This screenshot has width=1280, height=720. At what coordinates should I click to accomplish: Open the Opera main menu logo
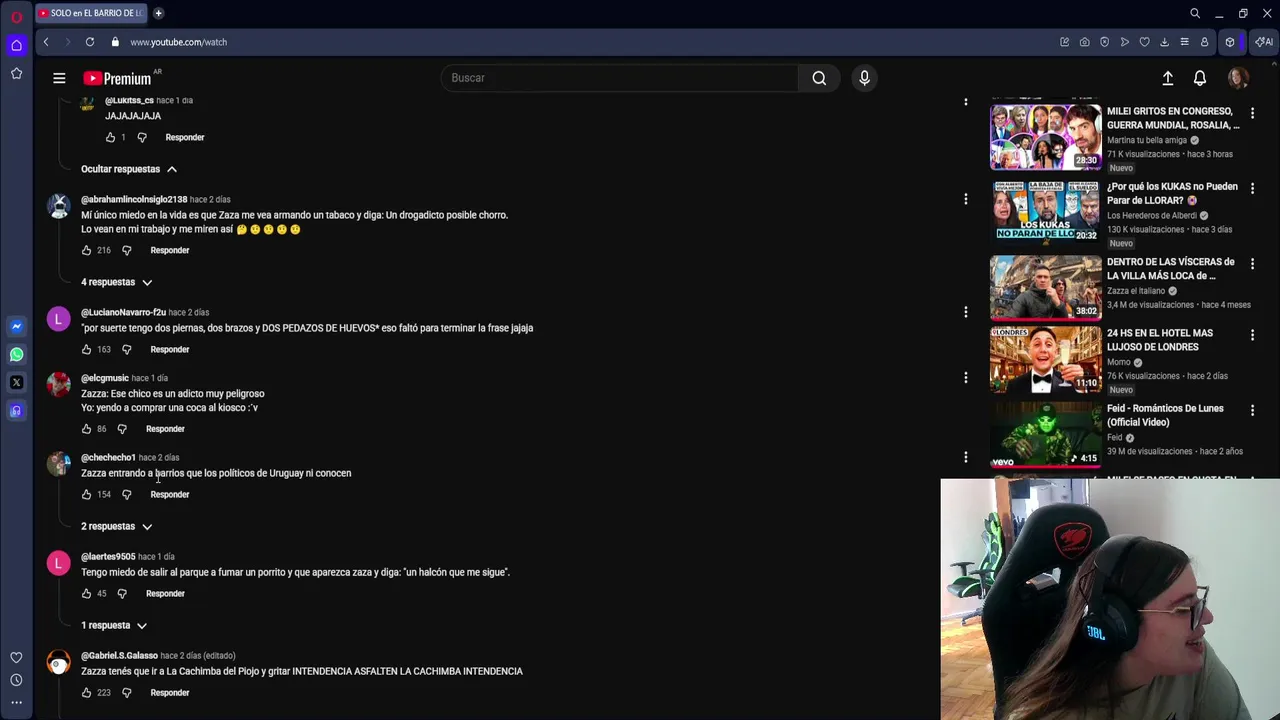[16, 16]
